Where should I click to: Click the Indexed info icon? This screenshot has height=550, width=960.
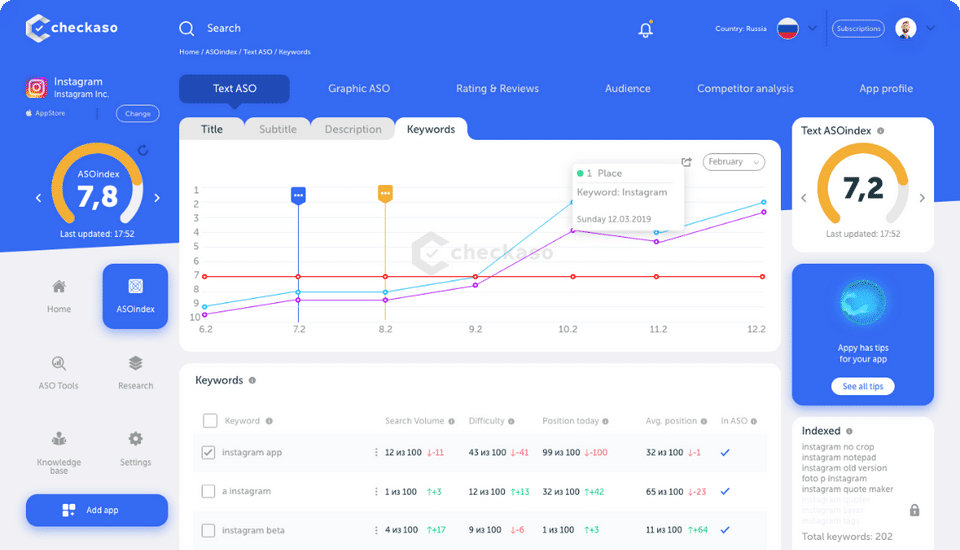click(849, 431)
